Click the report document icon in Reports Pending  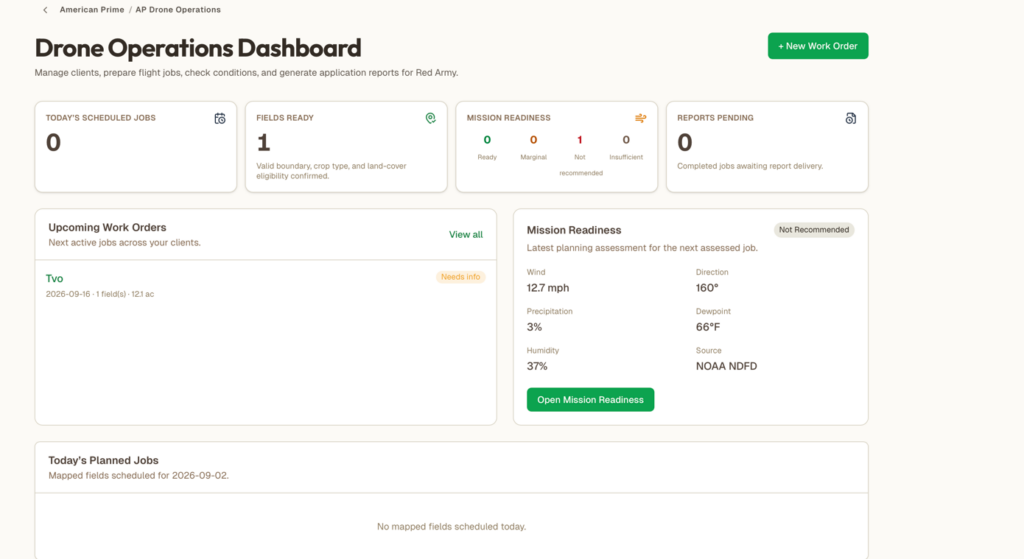(x=850, y=118)
